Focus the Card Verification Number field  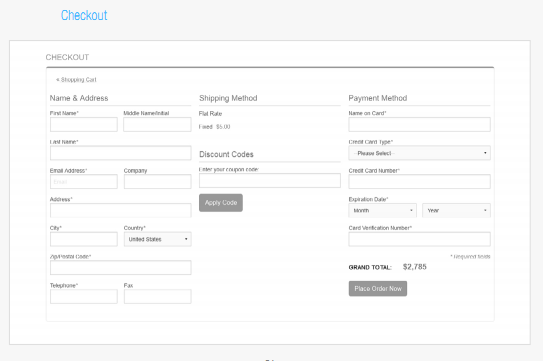pos(419,239)
